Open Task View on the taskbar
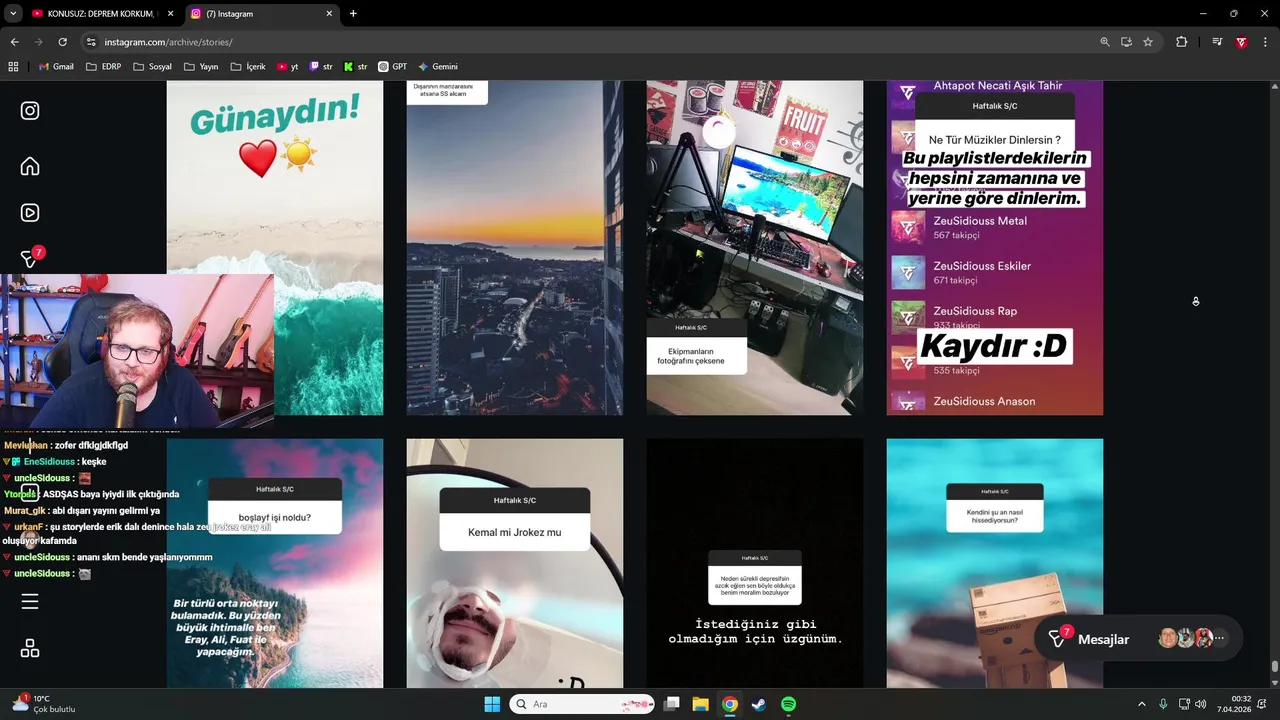 [x=672, y=704]
